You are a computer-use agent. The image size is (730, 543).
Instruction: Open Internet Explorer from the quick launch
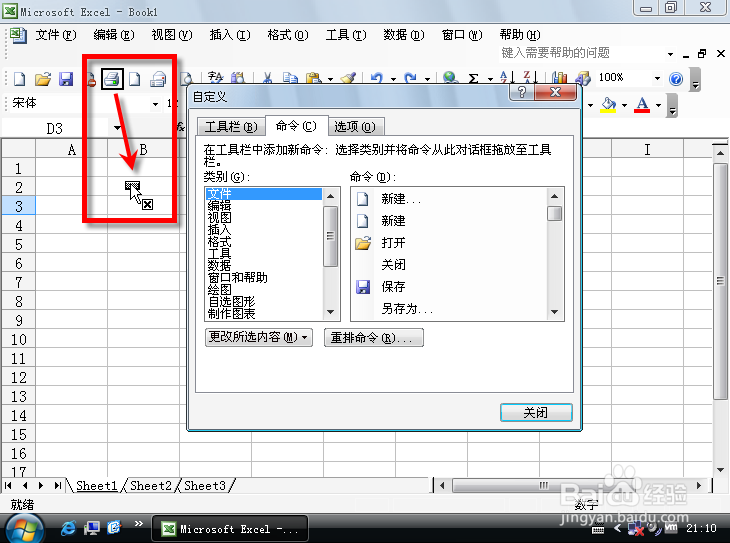click(69, 528)
